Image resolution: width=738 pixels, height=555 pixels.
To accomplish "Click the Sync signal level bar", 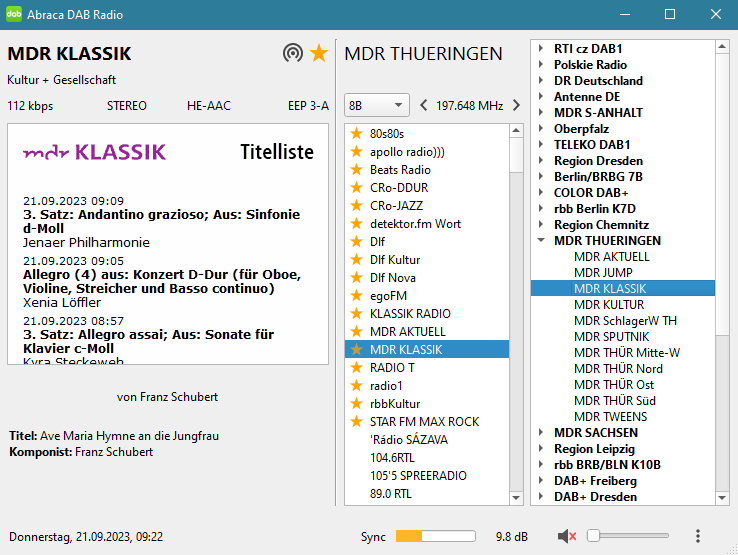I will click(435, 536).
